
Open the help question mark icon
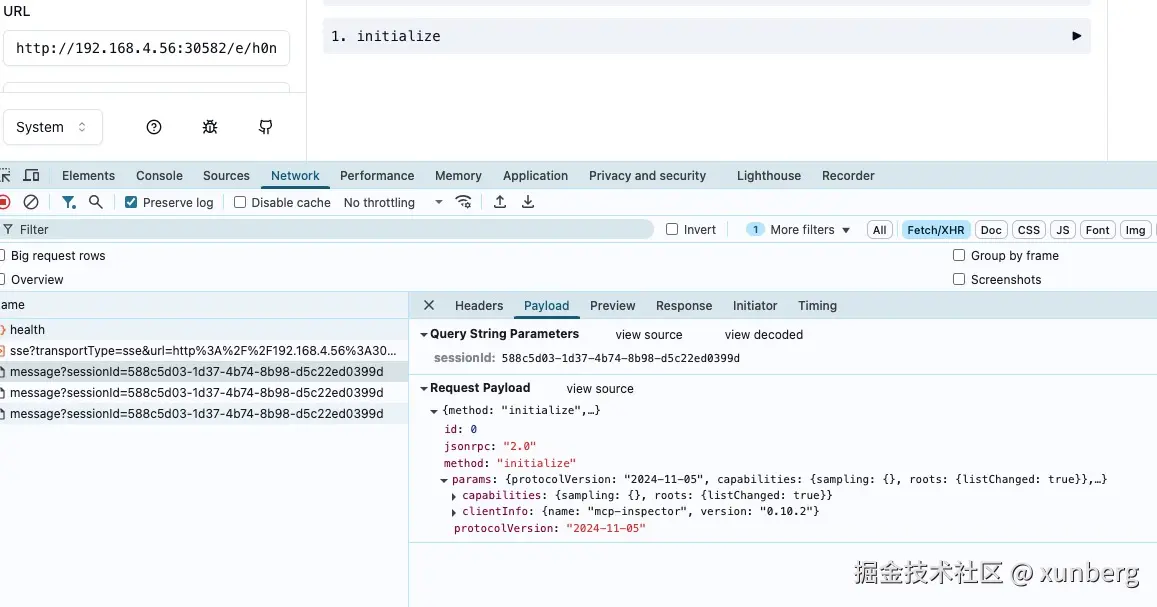(x=153, y=127)
